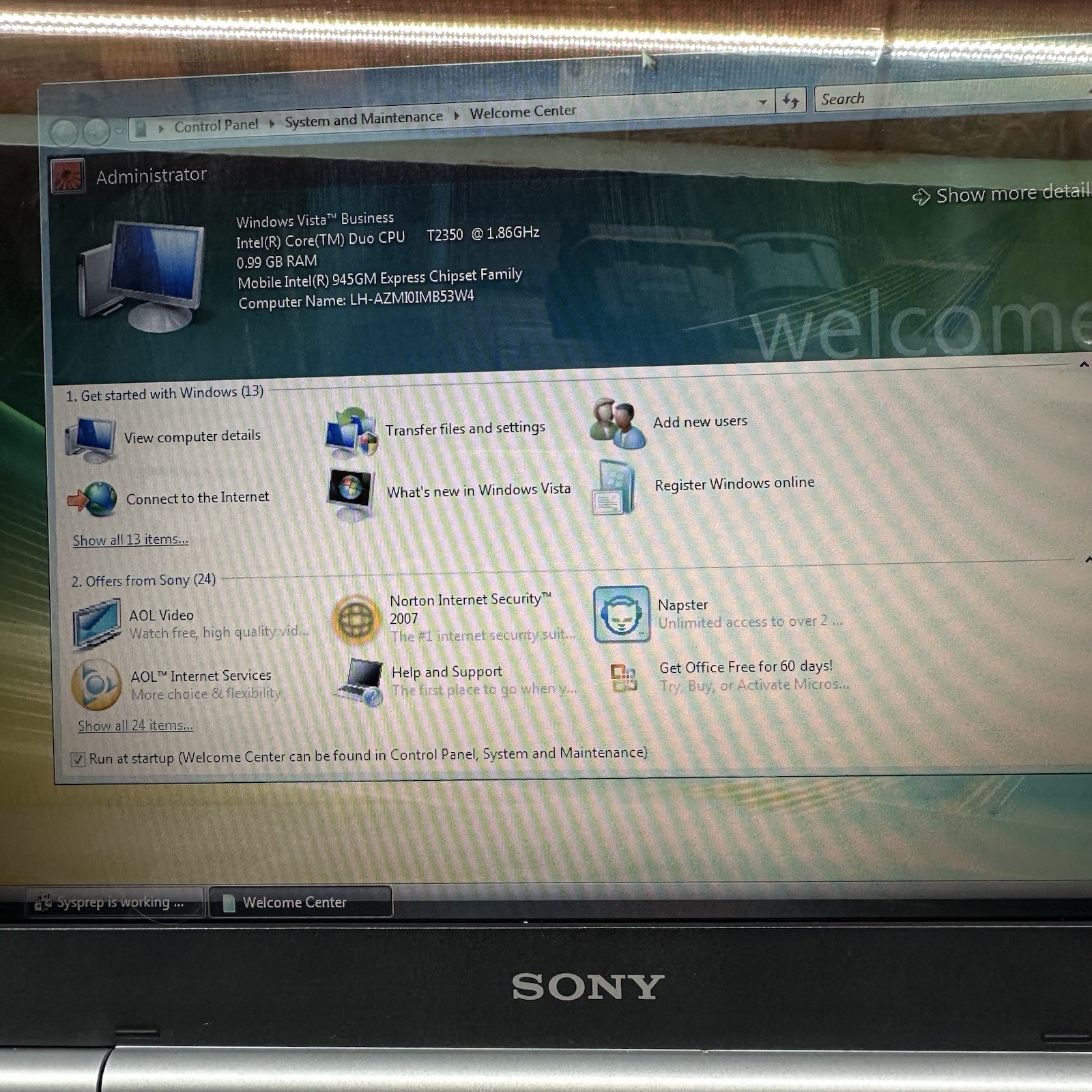Click the Get Office Free icon
The image size is (1092, 1092).
[x=624, y=677]
